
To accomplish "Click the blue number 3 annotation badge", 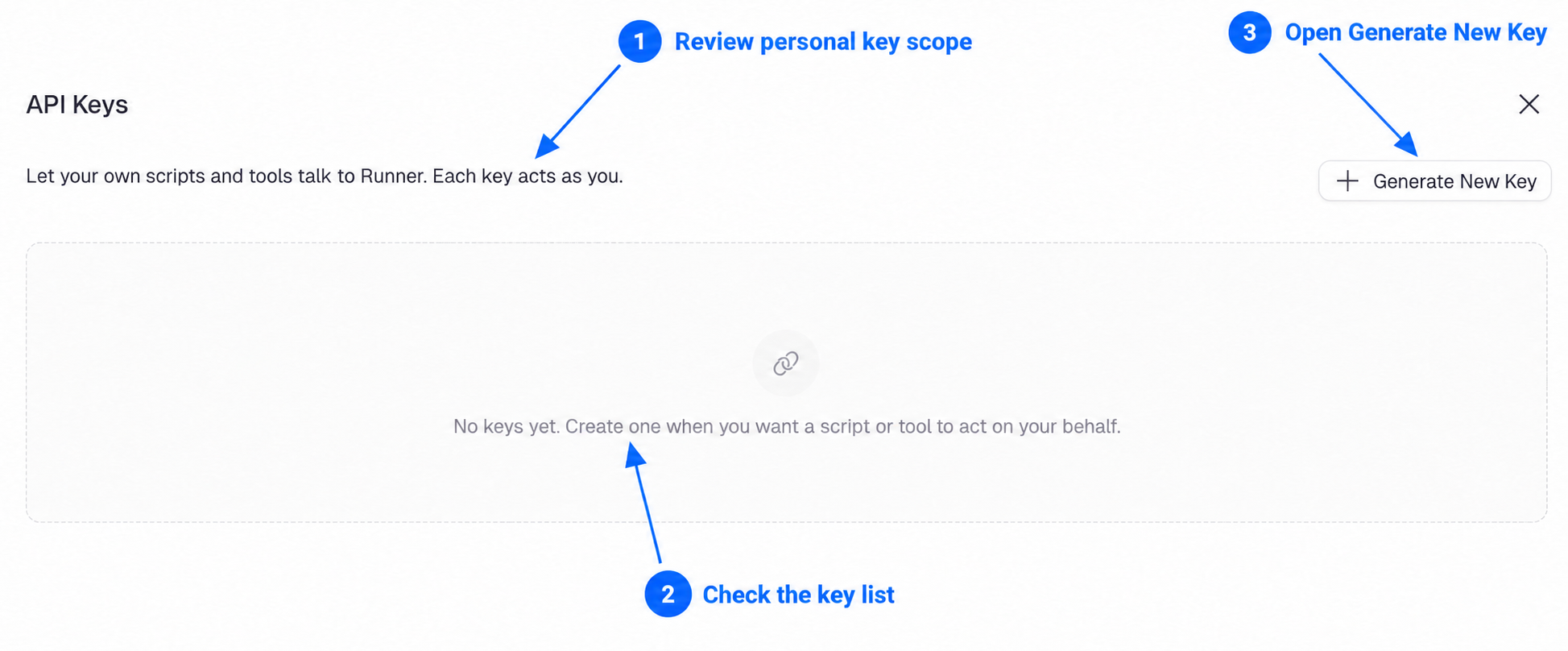I will point(1250,32).
